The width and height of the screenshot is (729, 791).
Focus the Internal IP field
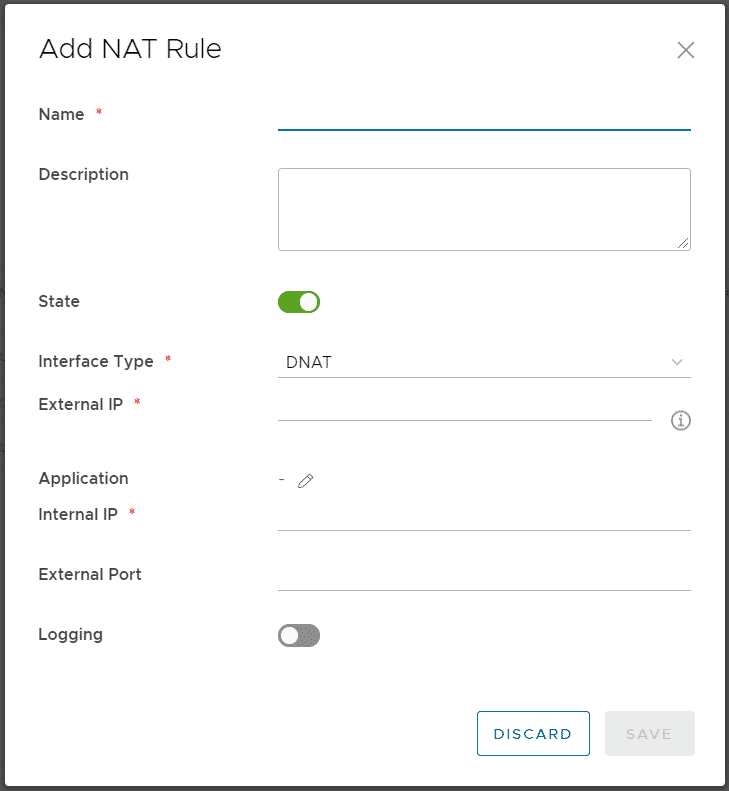484,517
